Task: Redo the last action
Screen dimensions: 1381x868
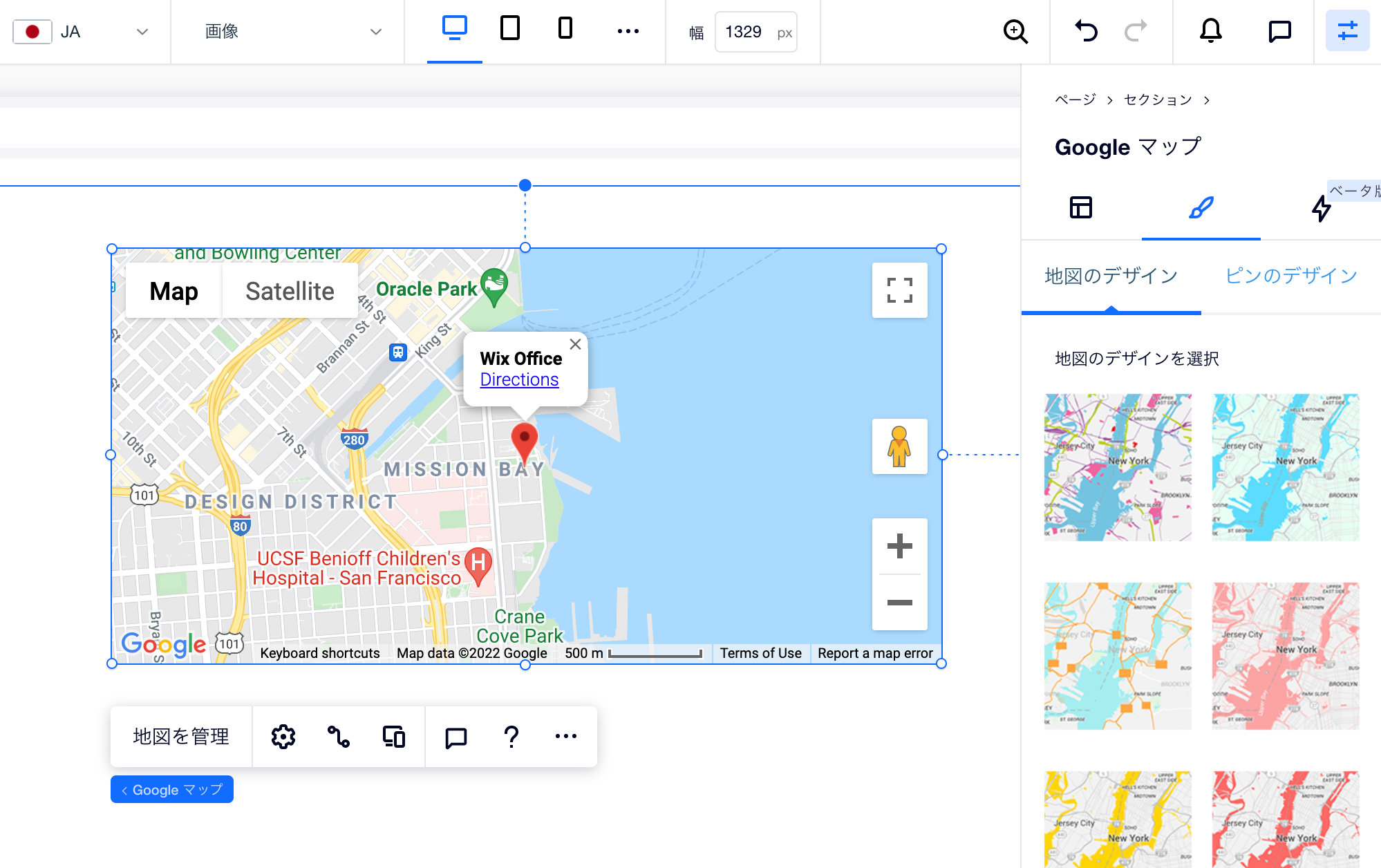Action: pyautogui.click(x=1136, y=31)
